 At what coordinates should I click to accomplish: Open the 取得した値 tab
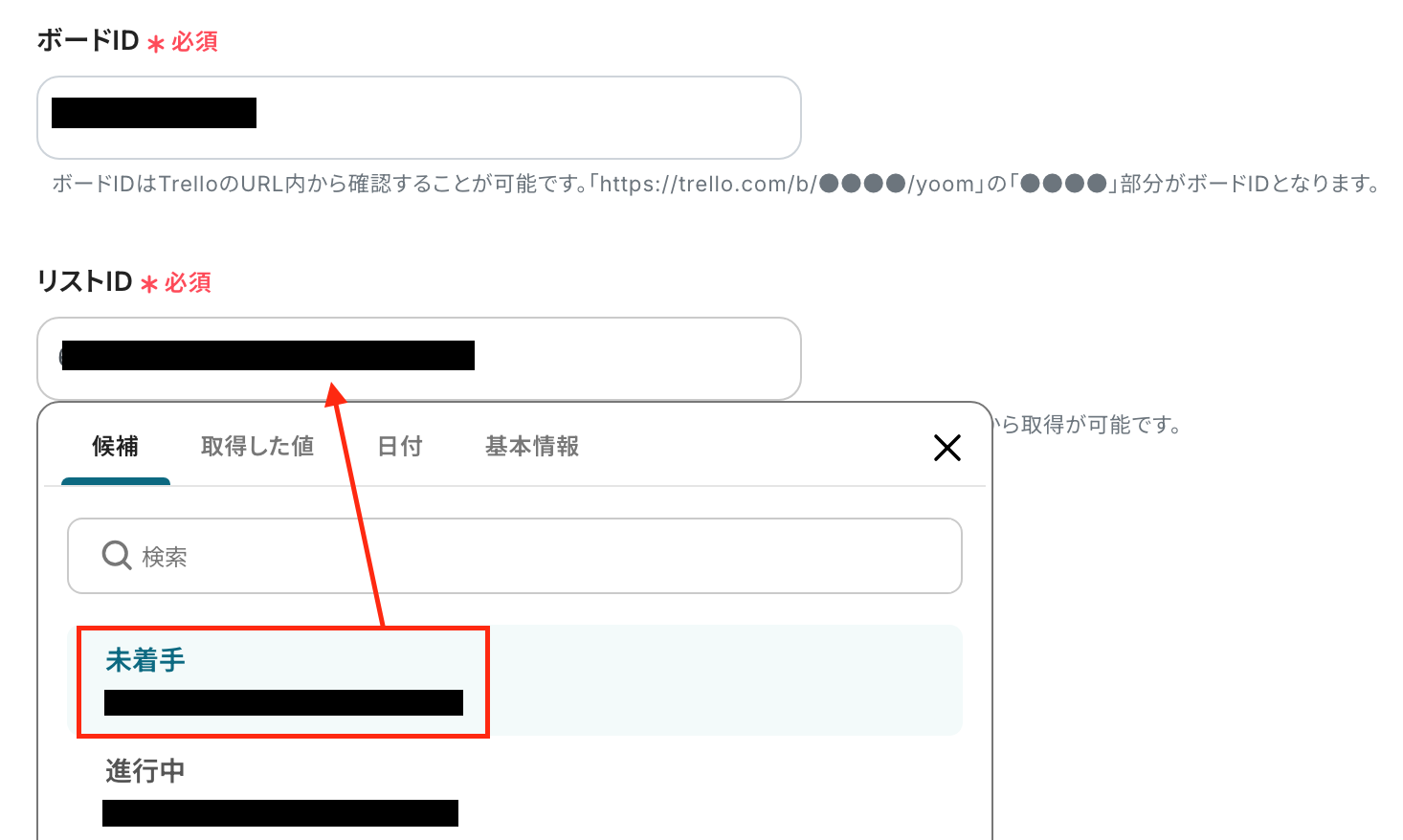(257, 447)
